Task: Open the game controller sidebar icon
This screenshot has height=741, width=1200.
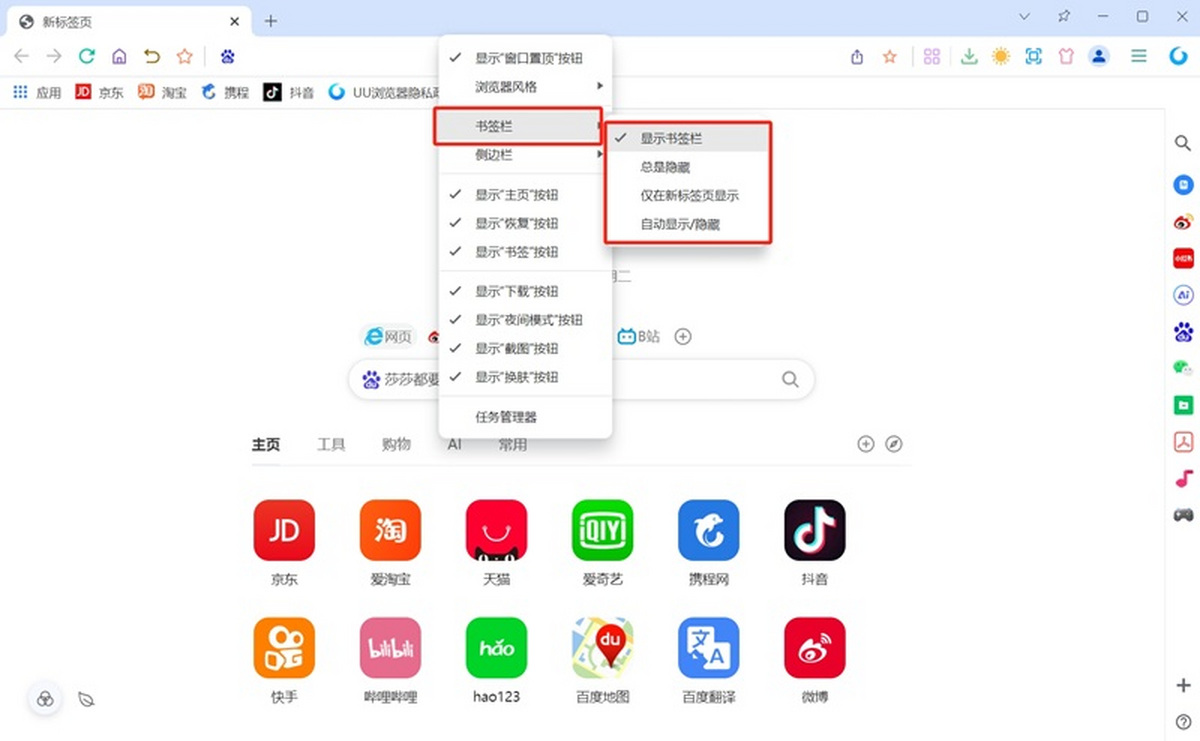Action: pyautogui.click(x=1183, y=514)
